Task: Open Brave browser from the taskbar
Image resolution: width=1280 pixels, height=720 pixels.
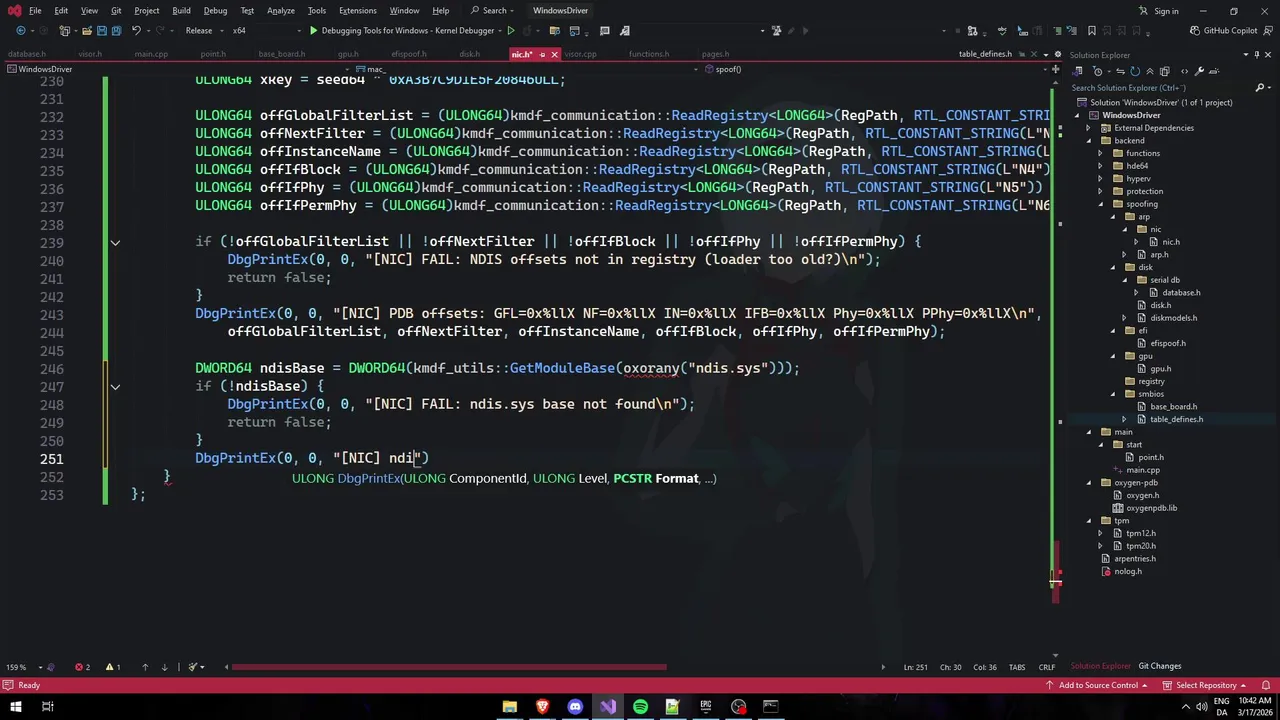Action: [x=542, y=707]
